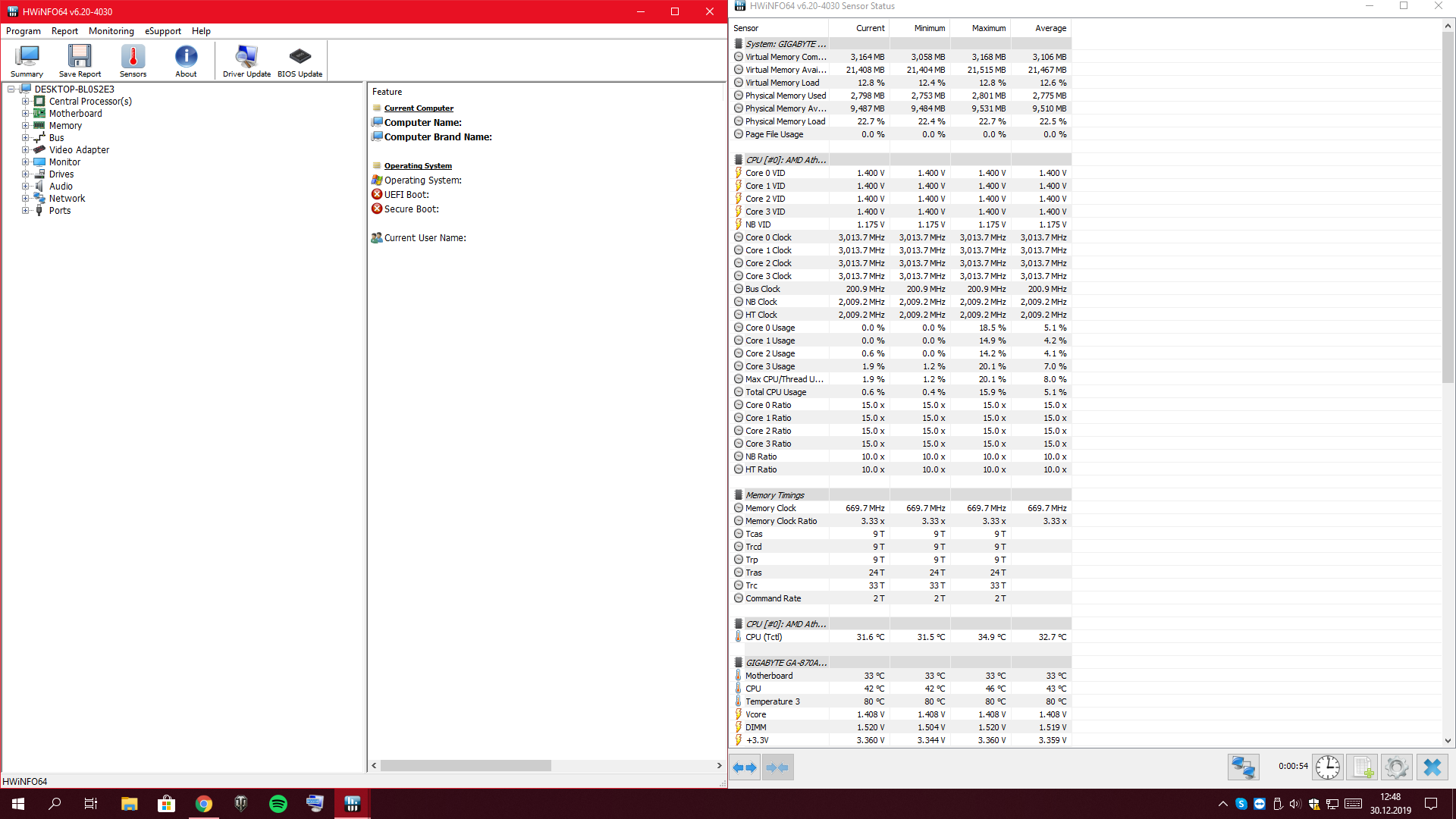
Task: Open Spotify from the taskbar
Action: tap(278, 804)
